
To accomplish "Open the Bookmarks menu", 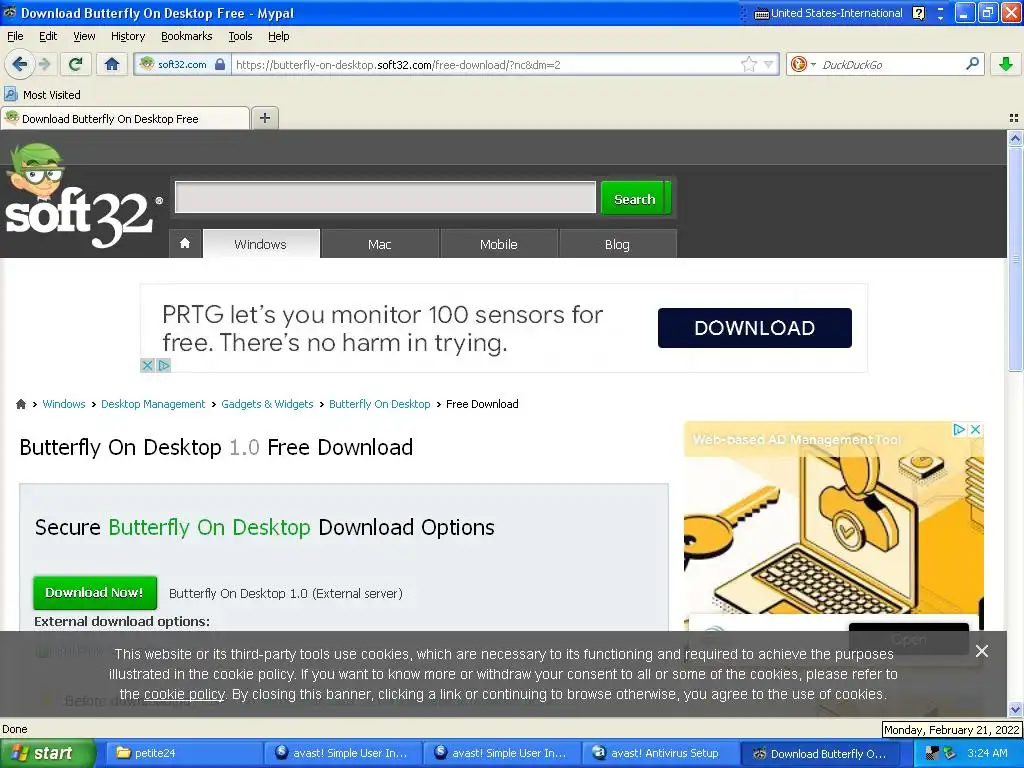I will pyautogui.click(x=187, y=36).
